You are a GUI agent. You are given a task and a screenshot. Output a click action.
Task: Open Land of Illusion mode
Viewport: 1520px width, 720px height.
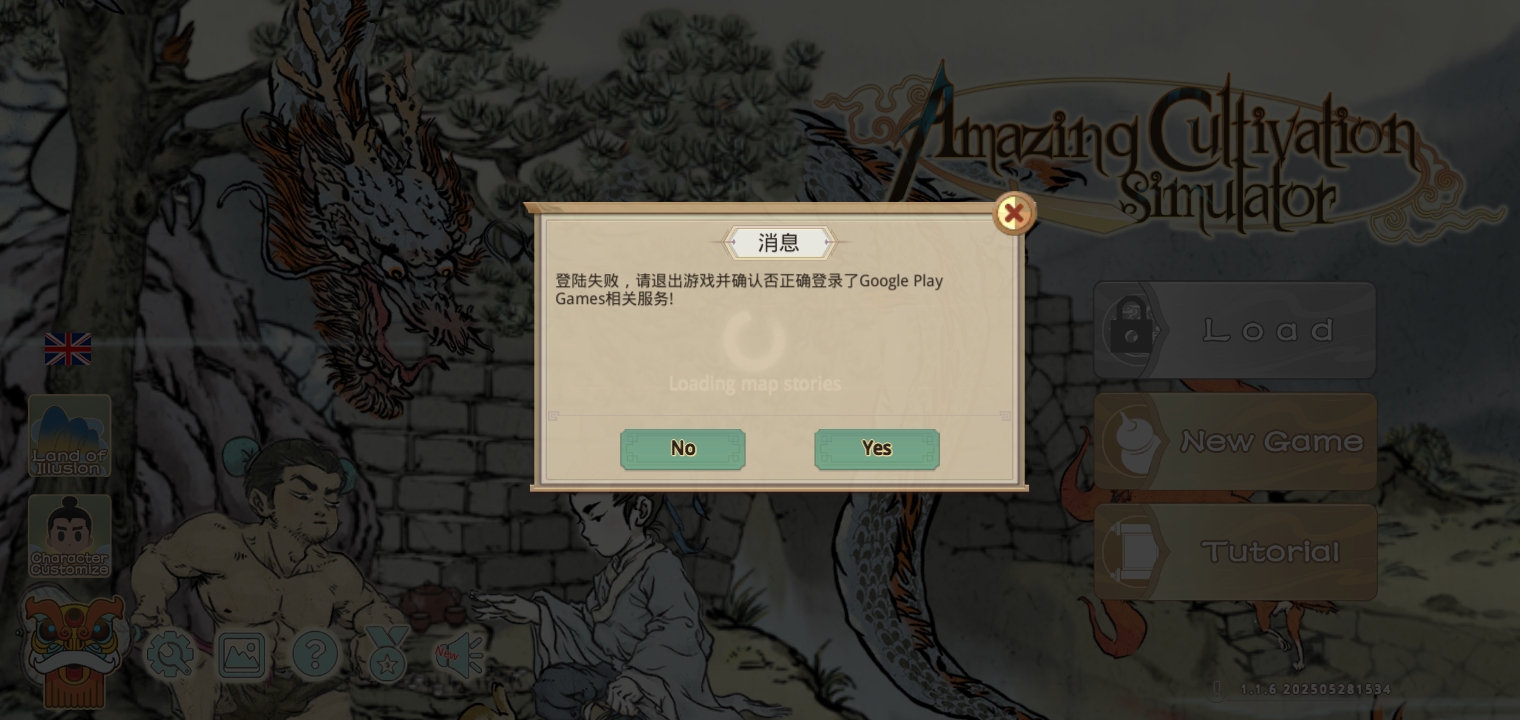(x=70, y=436)
